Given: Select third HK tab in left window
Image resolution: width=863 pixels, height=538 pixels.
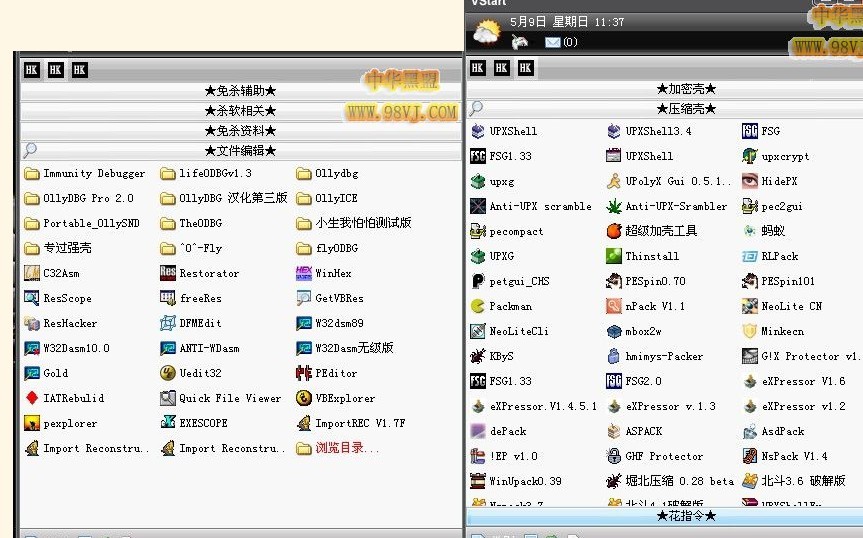Looking at the screenshot, I should pos(79,70).
